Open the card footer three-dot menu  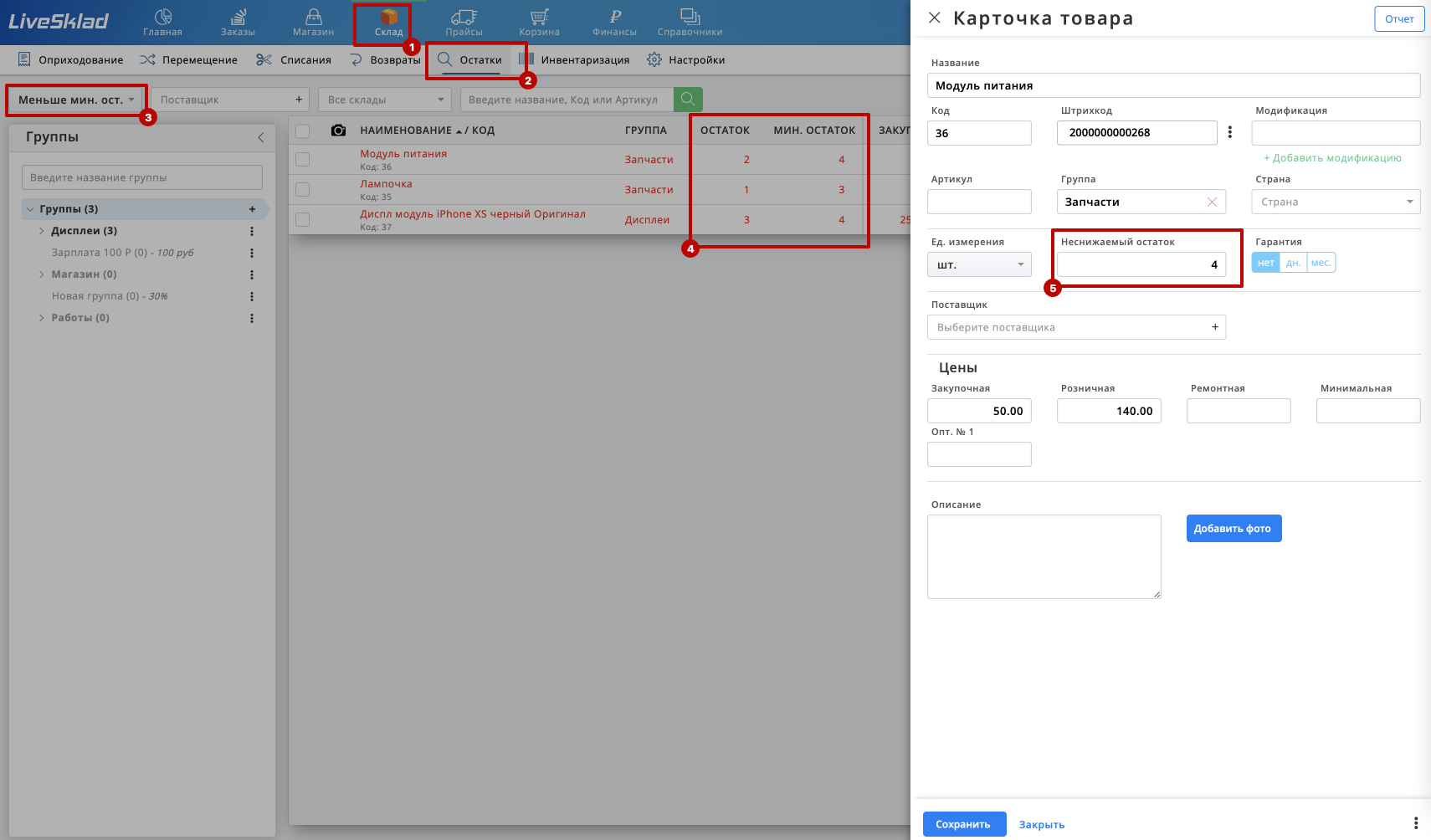pyautogui.click(x=1416, y=823)
